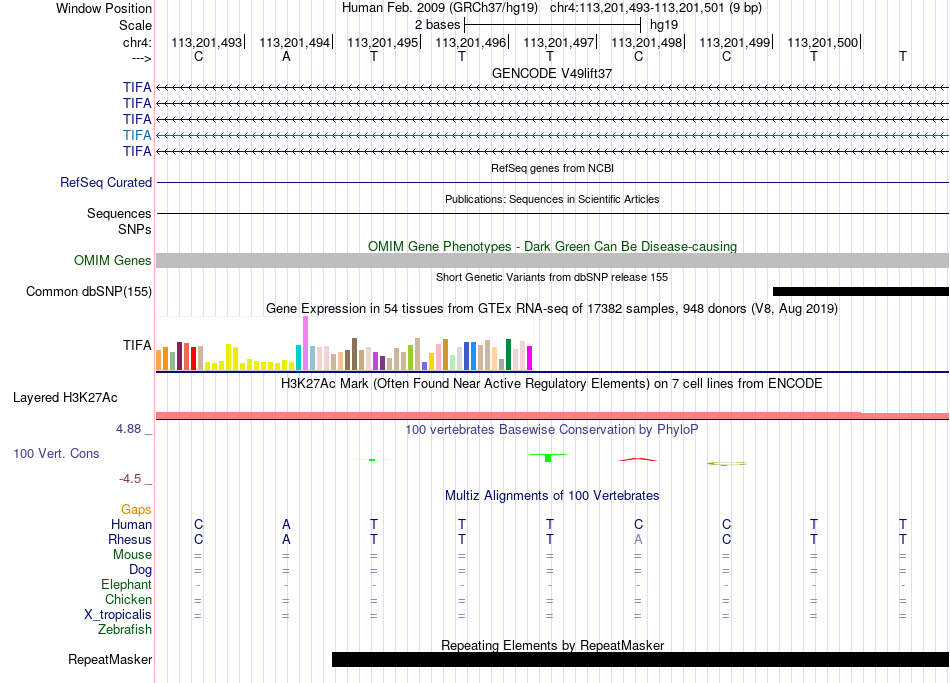950x683 pixels.
Task: Click the Human alignment row label
Action: (131, 524)
